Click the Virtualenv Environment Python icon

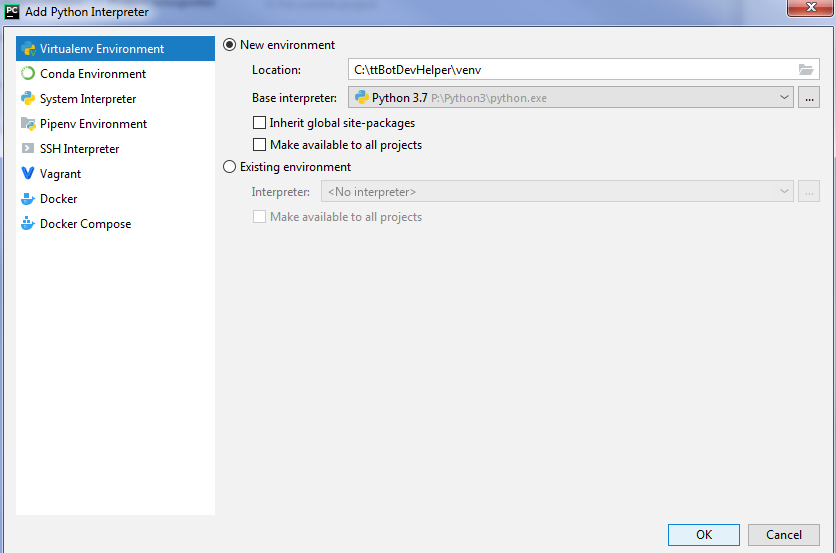[28, 49]
